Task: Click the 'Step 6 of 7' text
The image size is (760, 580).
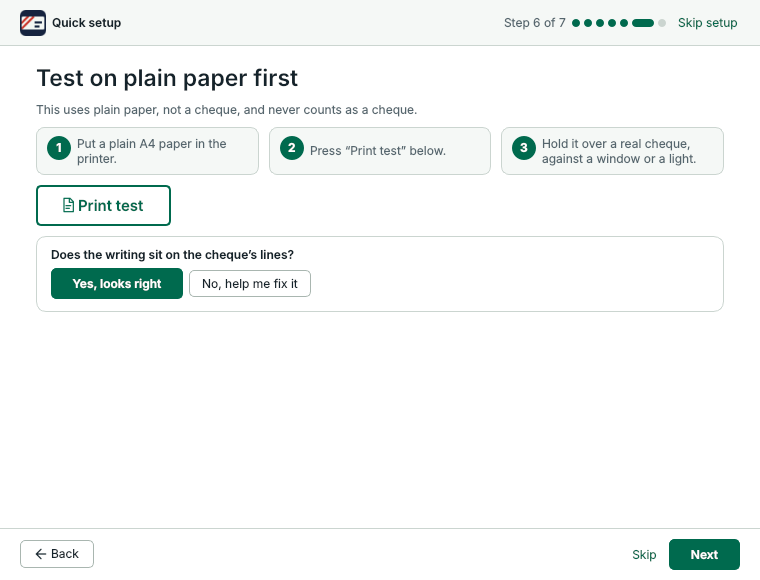Action: 535,23
